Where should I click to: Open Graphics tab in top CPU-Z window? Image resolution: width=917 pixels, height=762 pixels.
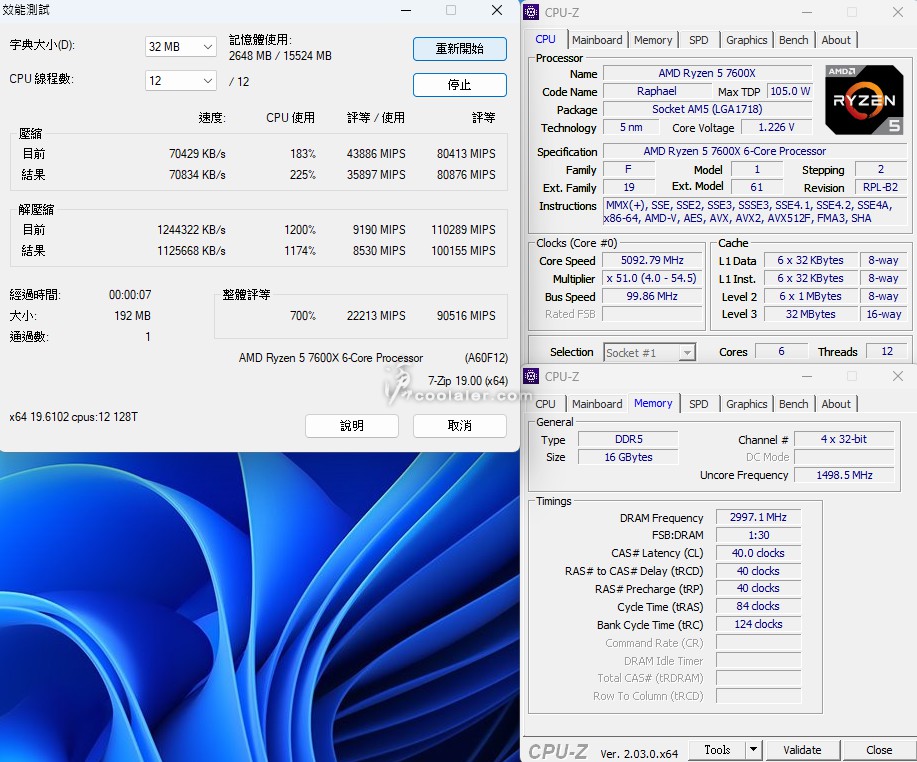tap(746, 40)
